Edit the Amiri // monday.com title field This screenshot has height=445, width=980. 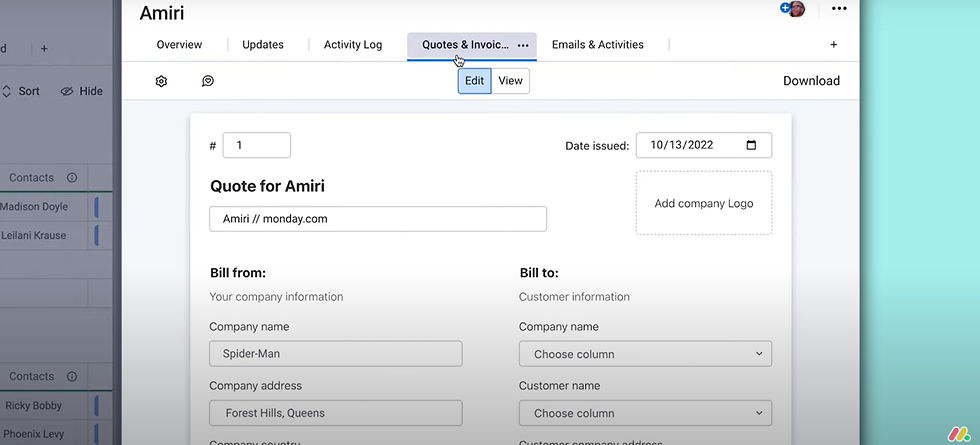pos(378,219)
